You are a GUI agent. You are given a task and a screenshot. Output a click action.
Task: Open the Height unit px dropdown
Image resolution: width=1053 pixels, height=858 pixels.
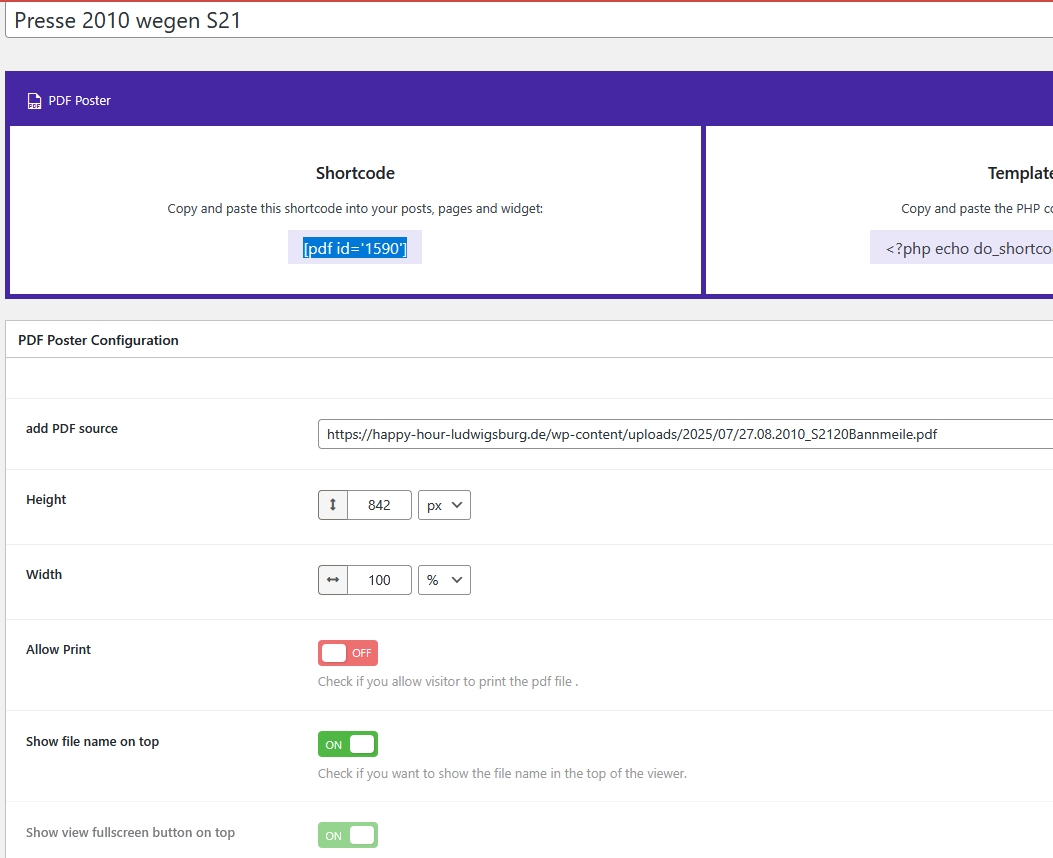pos(444,505)
